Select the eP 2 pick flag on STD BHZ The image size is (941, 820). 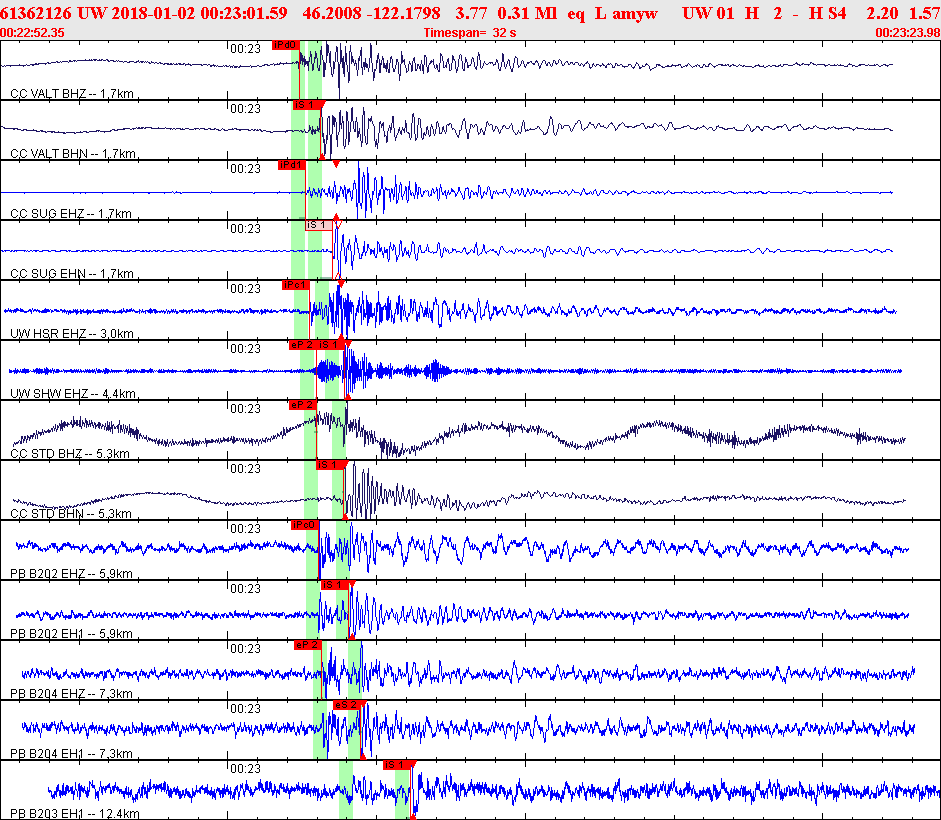pyautogui.click(x=302, y=405)
